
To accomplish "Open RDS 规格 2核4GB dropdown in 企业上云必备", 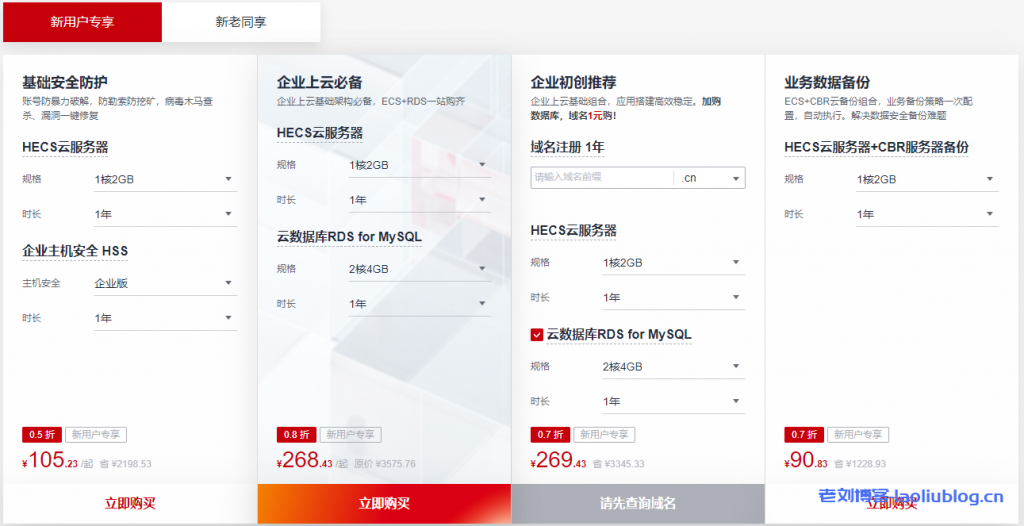I will coord(419,269).
